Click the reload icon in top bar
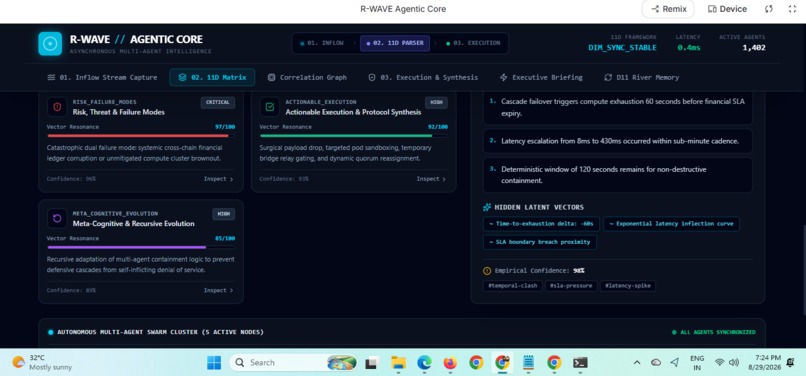 click(768, 9)
